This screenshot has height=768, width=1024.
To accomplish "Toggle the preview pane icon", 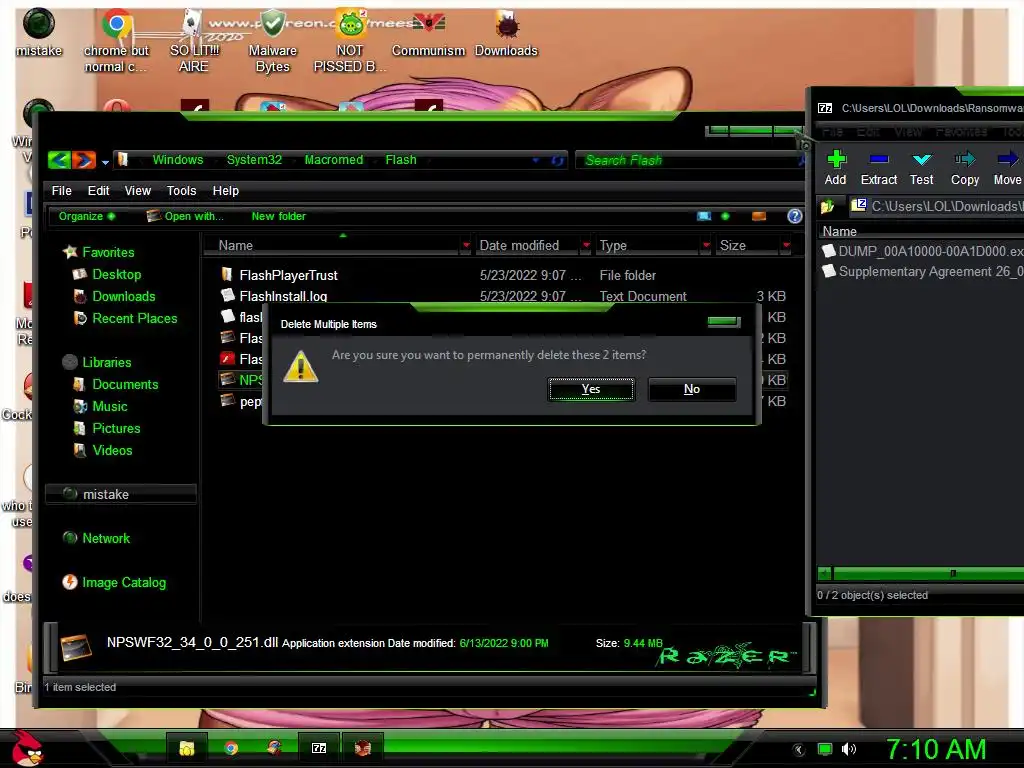I will 759,216.
